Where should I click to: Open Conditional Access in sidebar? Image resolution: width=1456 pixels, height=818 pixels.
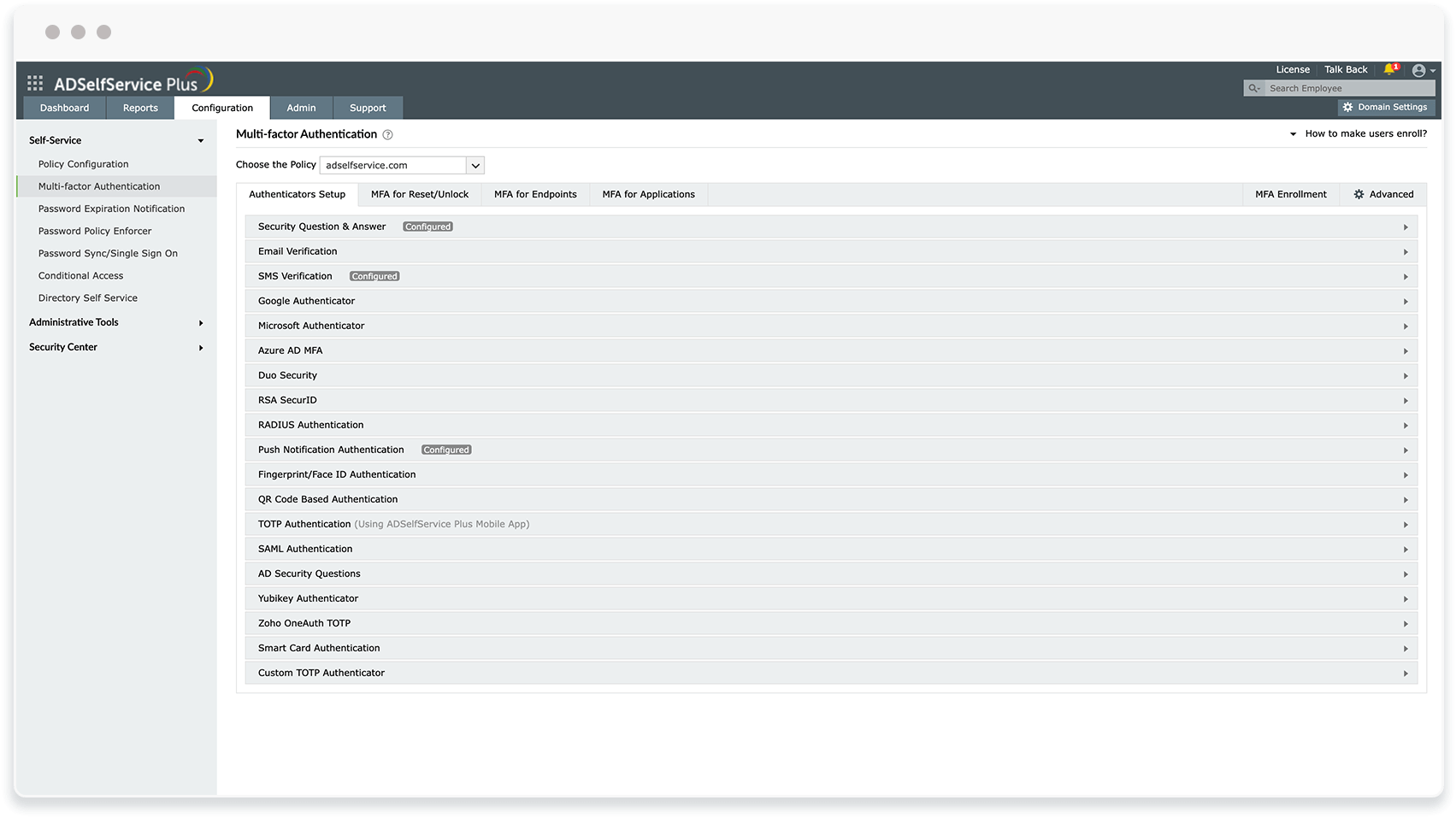click(x=80, y=275)
